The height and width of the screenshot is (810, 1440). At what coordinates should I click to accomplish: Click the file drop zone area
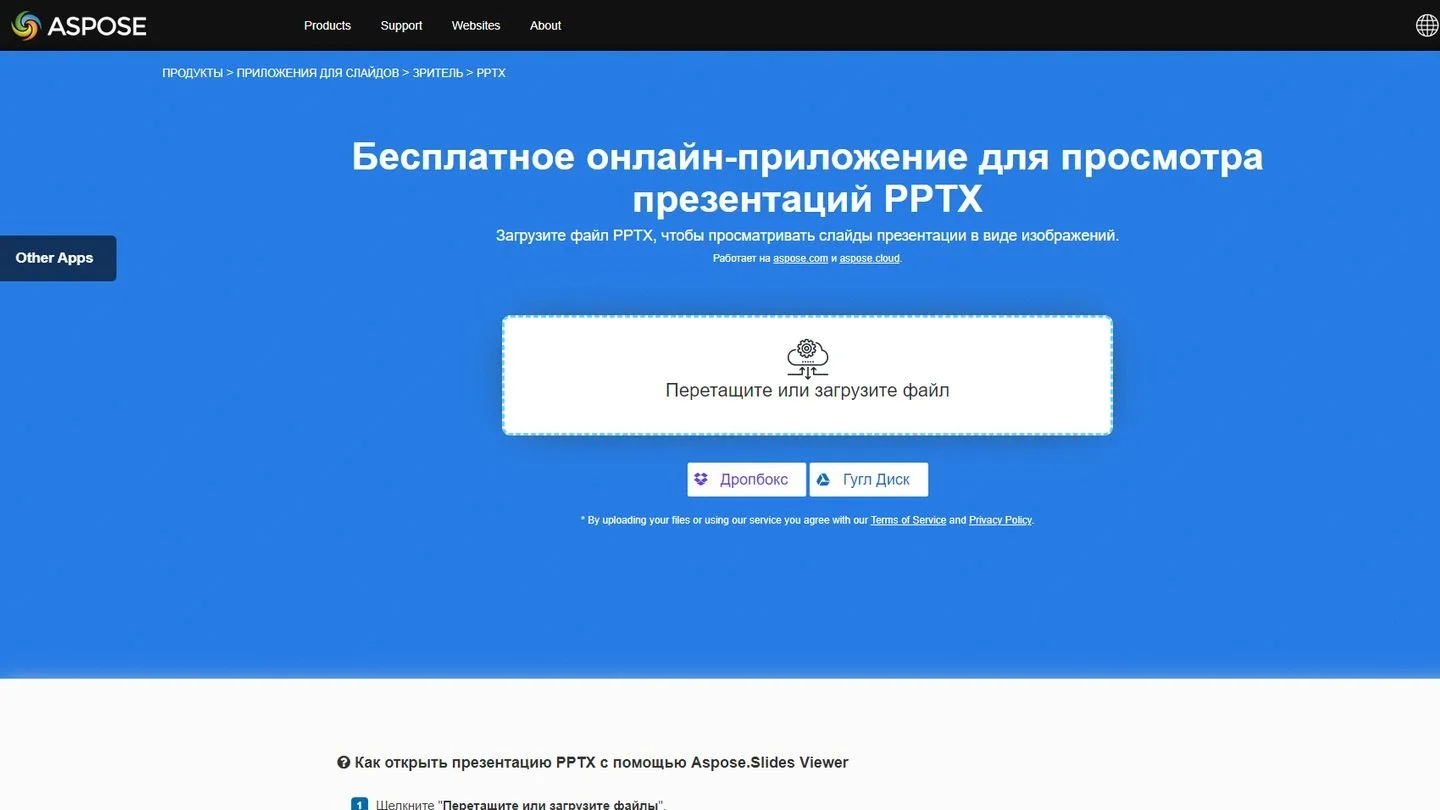(x=807, y=375)
